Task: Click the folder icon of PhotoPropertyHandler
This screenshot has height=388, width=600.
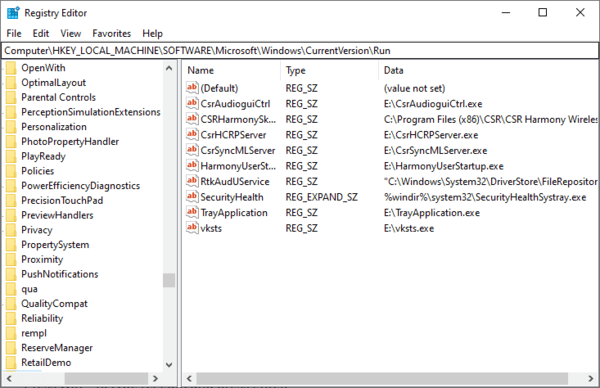Action: click(x=11, y=142)
